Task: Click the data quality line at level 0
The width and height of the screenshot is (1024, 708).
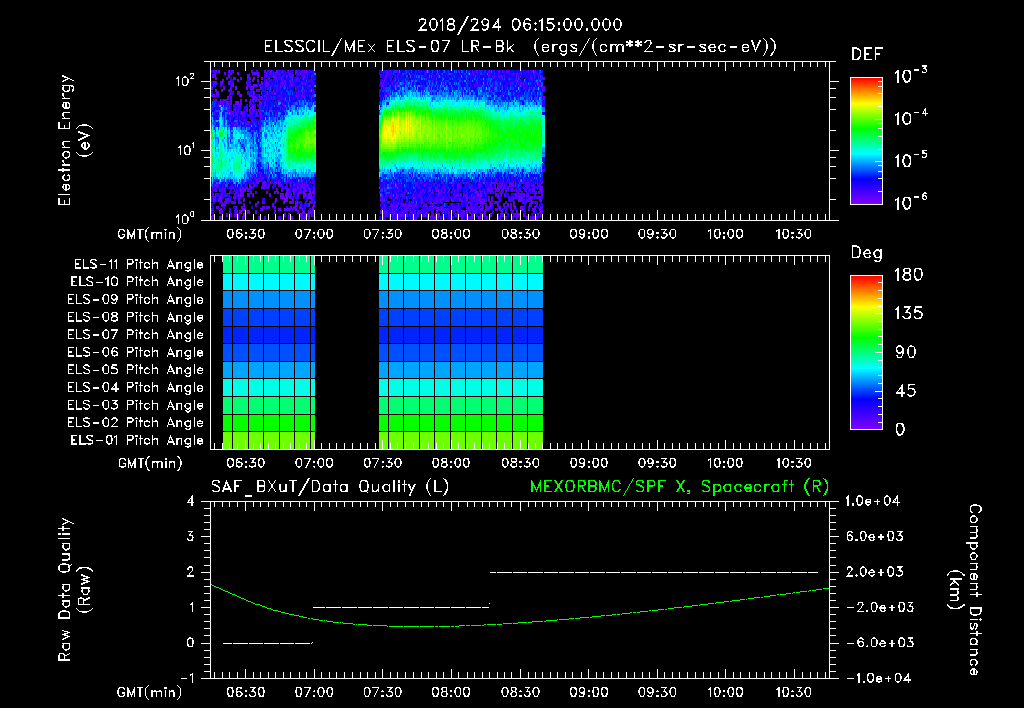Action: (268, 643)
